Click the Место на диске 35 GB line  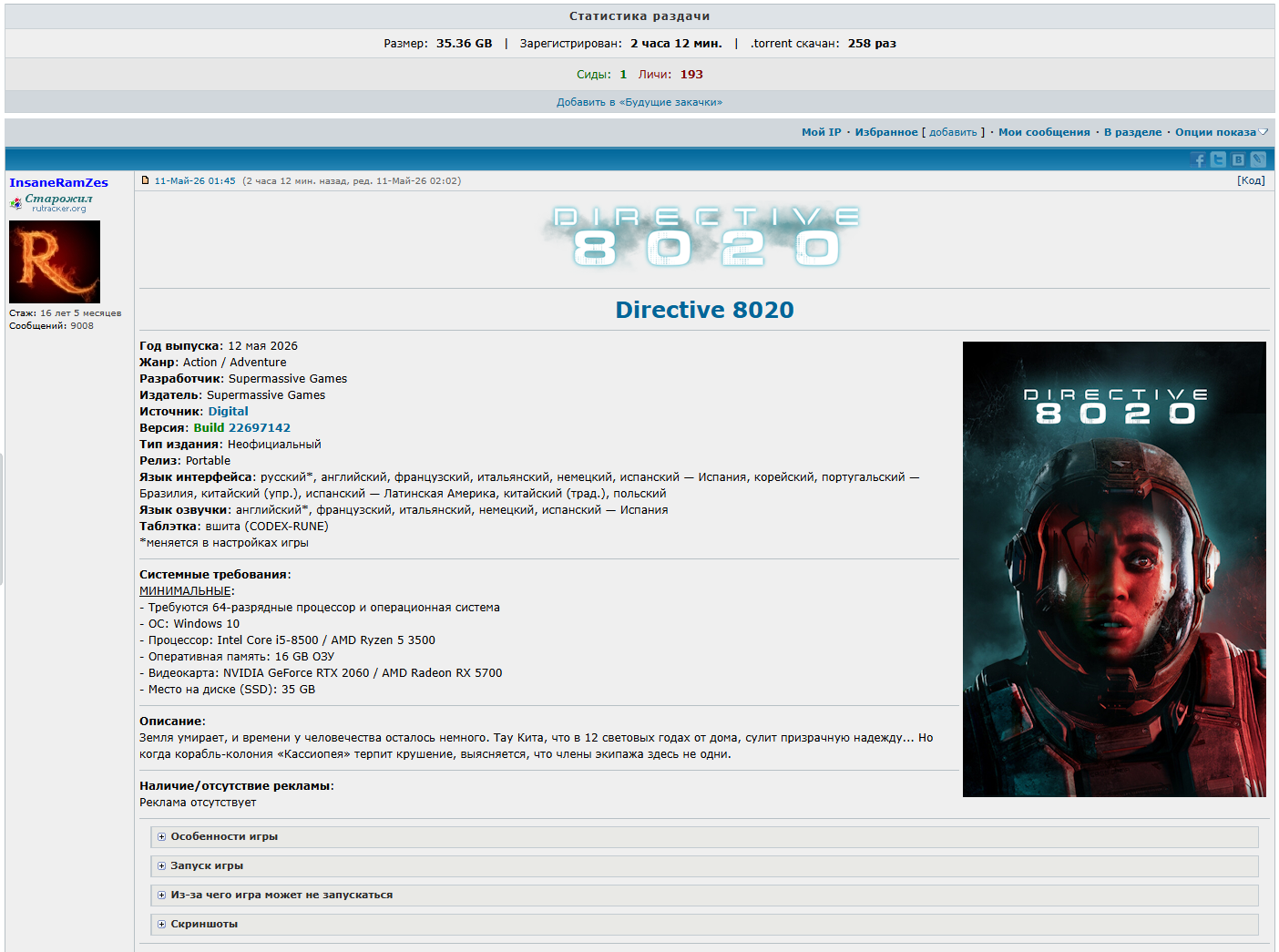click(228, 690)
